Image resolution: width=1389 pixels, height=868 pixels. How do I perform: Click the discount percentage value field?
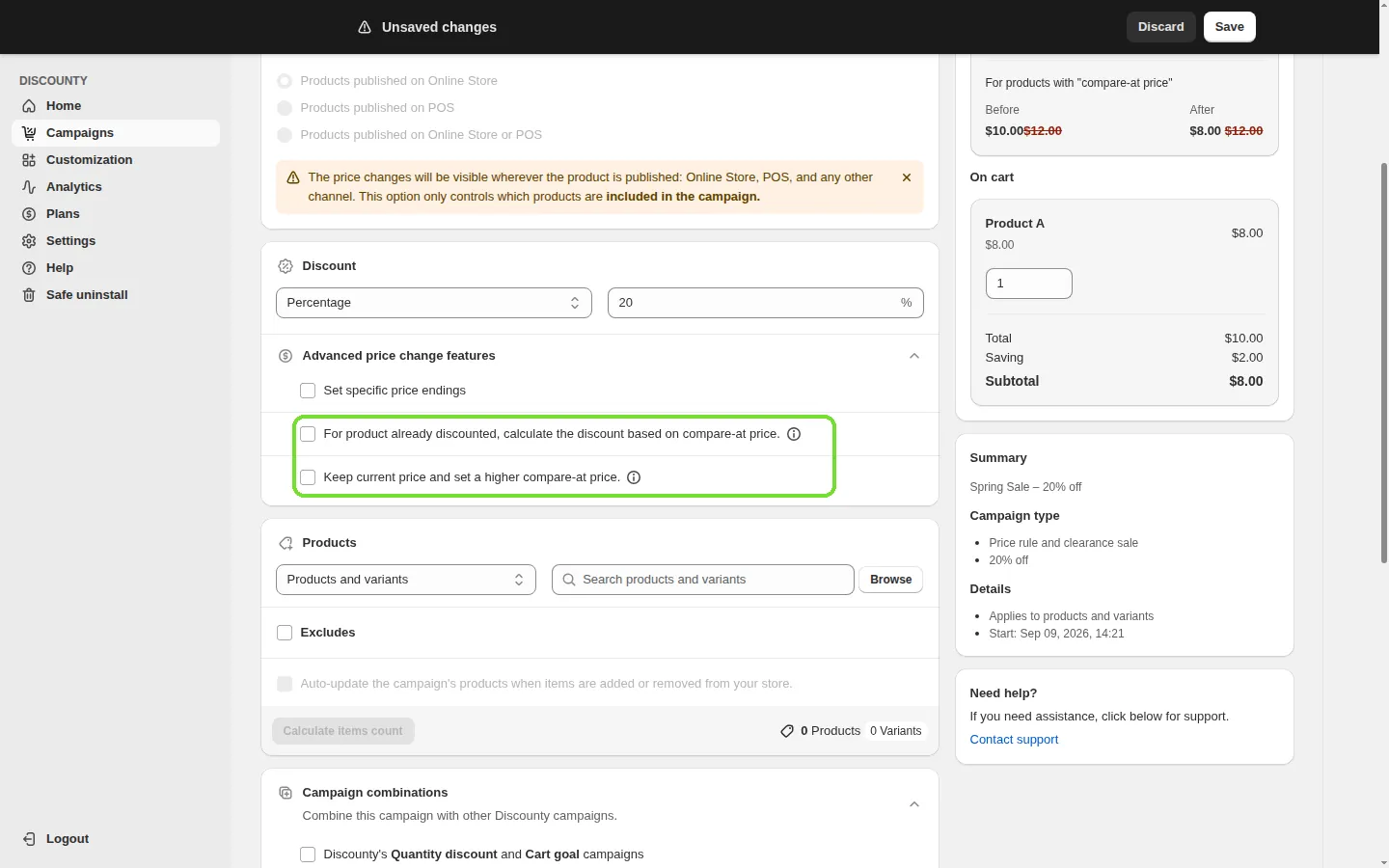(766, 303)
